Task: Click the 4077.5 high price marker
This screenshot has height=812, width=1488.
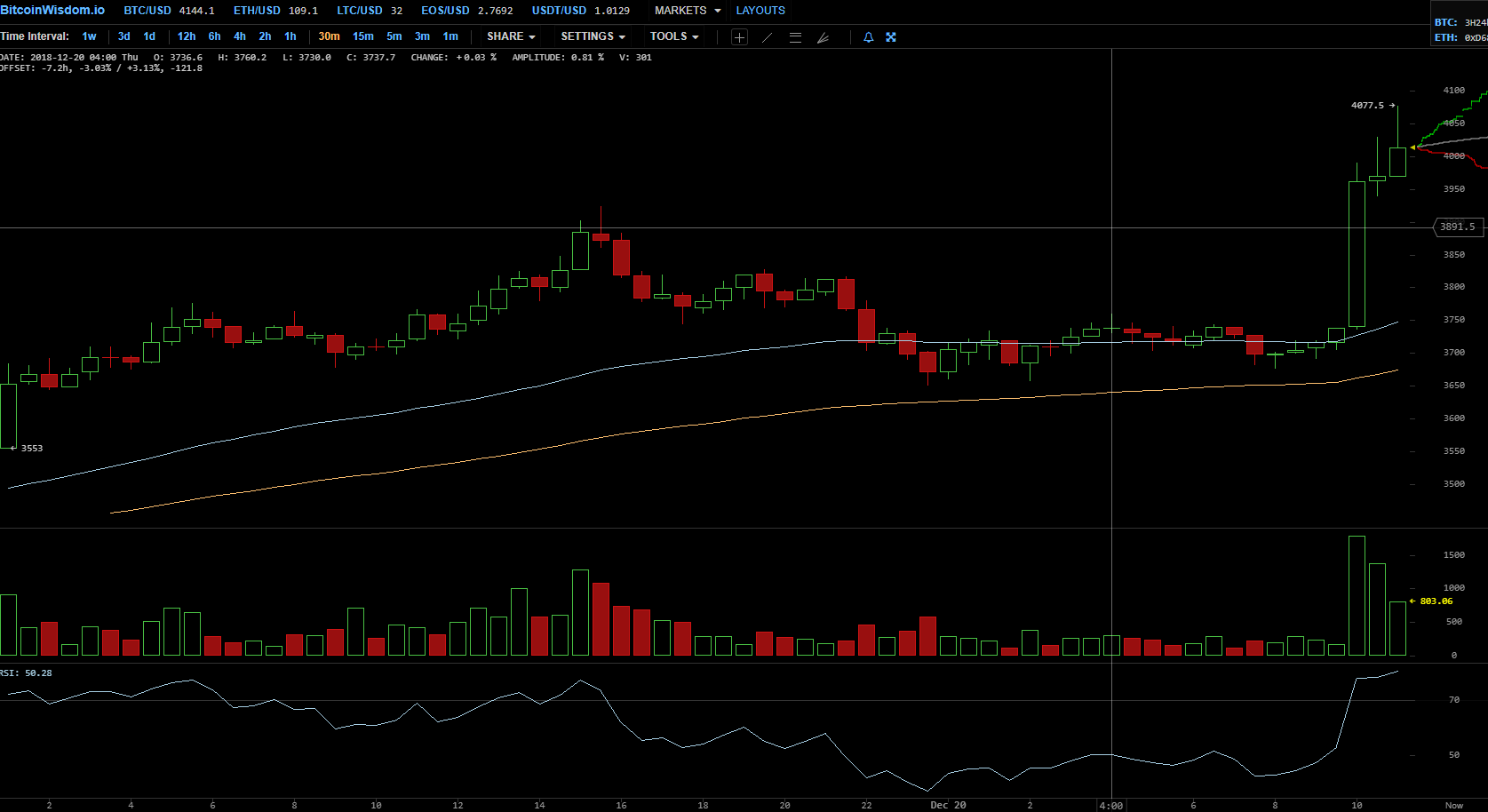Action: tap(1367, 105)
